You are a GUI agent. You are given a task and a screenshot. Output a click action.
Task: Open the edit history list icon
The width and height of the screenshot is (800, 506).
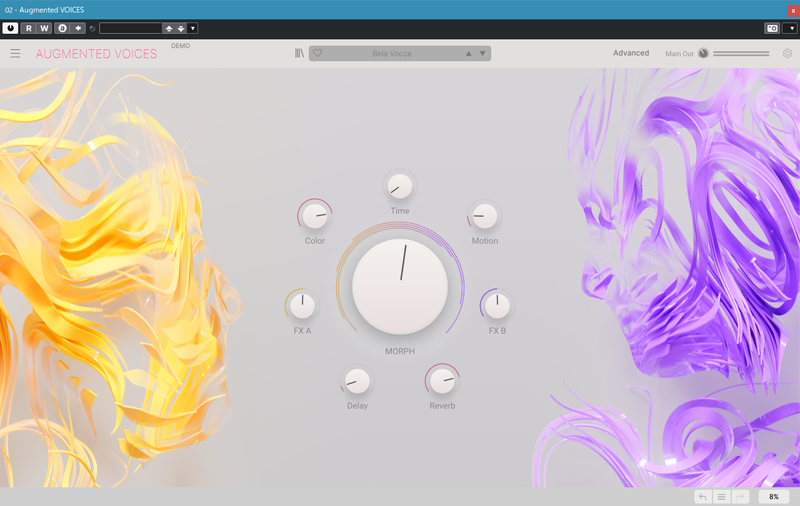(721, 497)
